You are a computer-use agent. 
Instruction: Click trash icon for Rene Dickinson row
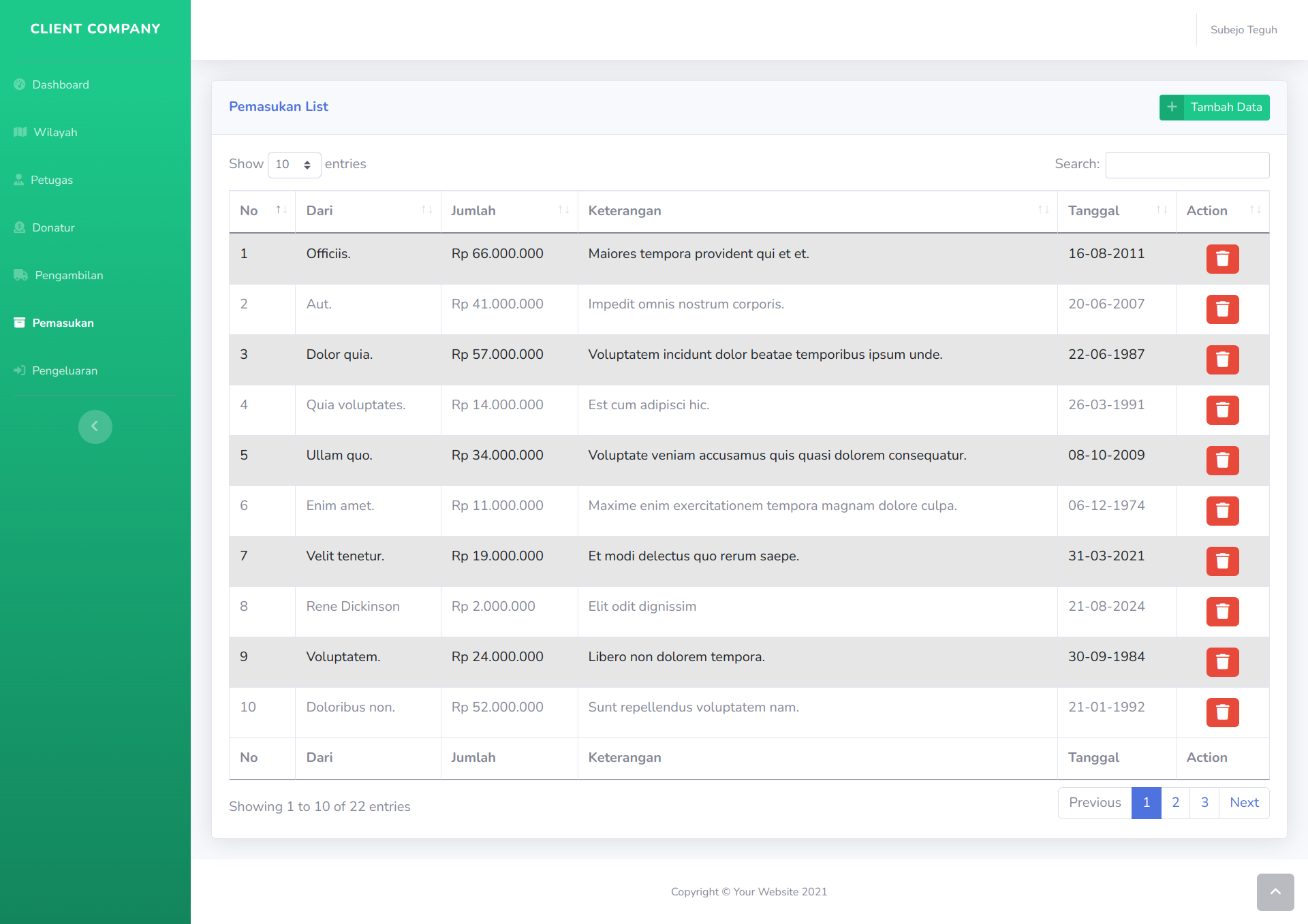click(1222, 611)
